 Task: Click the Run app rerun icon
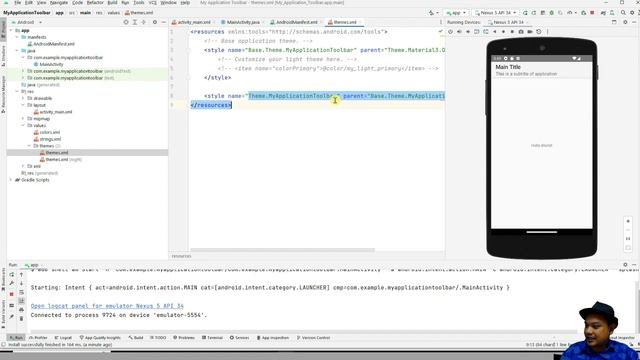[525, 13]
